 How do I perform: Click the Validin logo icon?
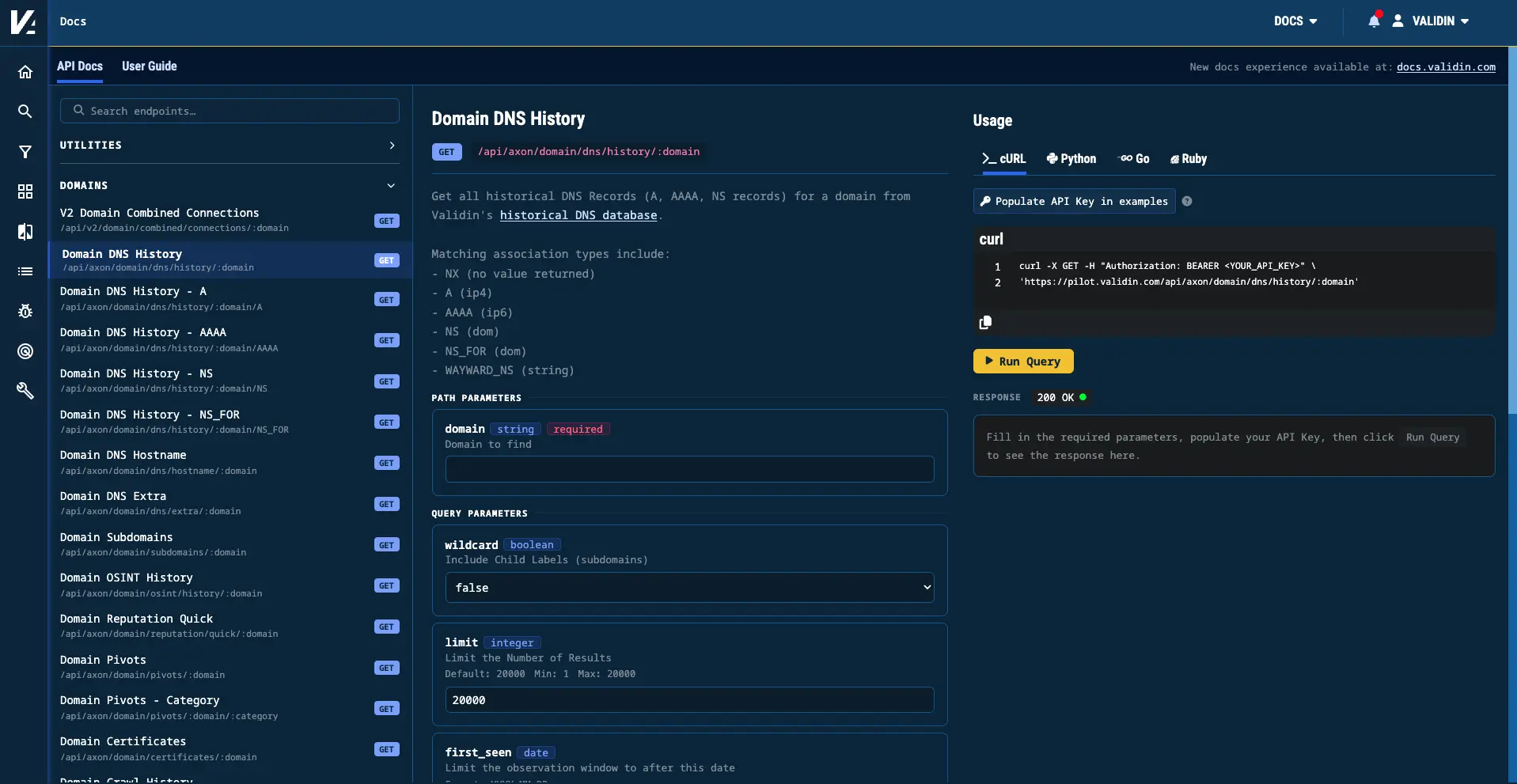coord(23,22)
